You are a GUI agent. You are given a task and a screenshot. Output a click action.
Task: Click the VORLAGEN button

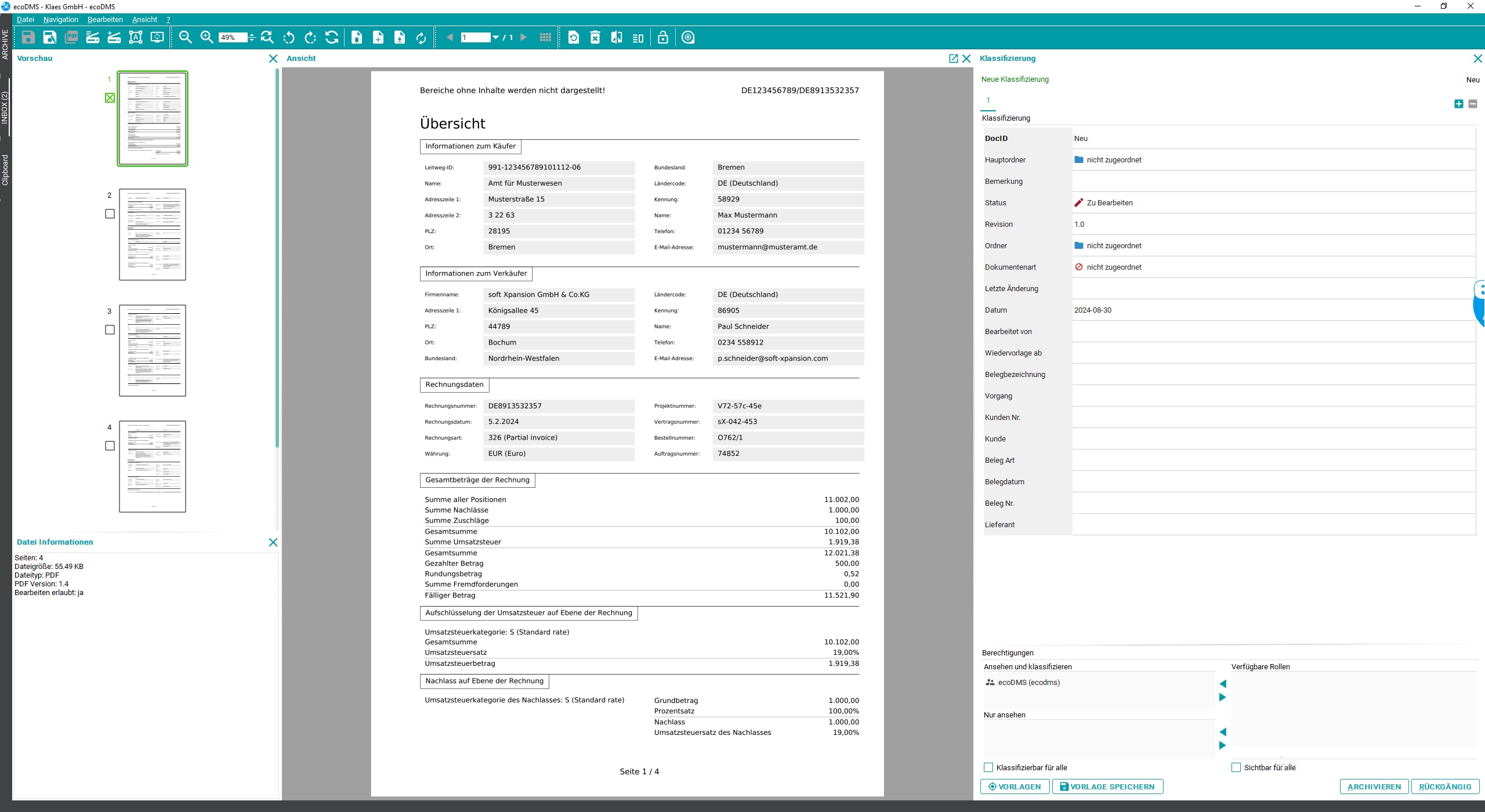(1015, 786)
